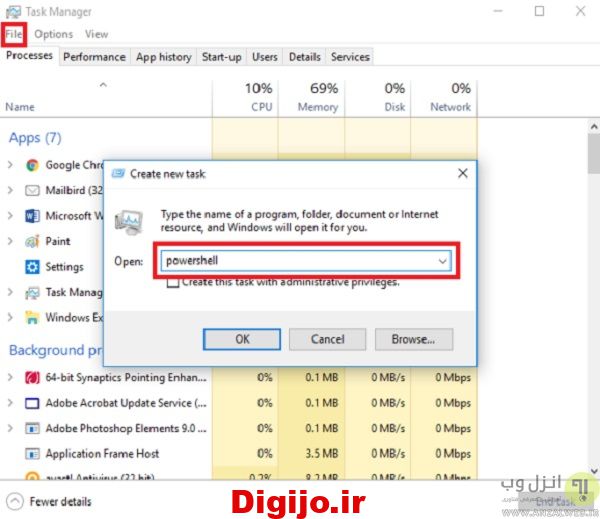Switch to the Start-up tab

click(x=222, y=57)
